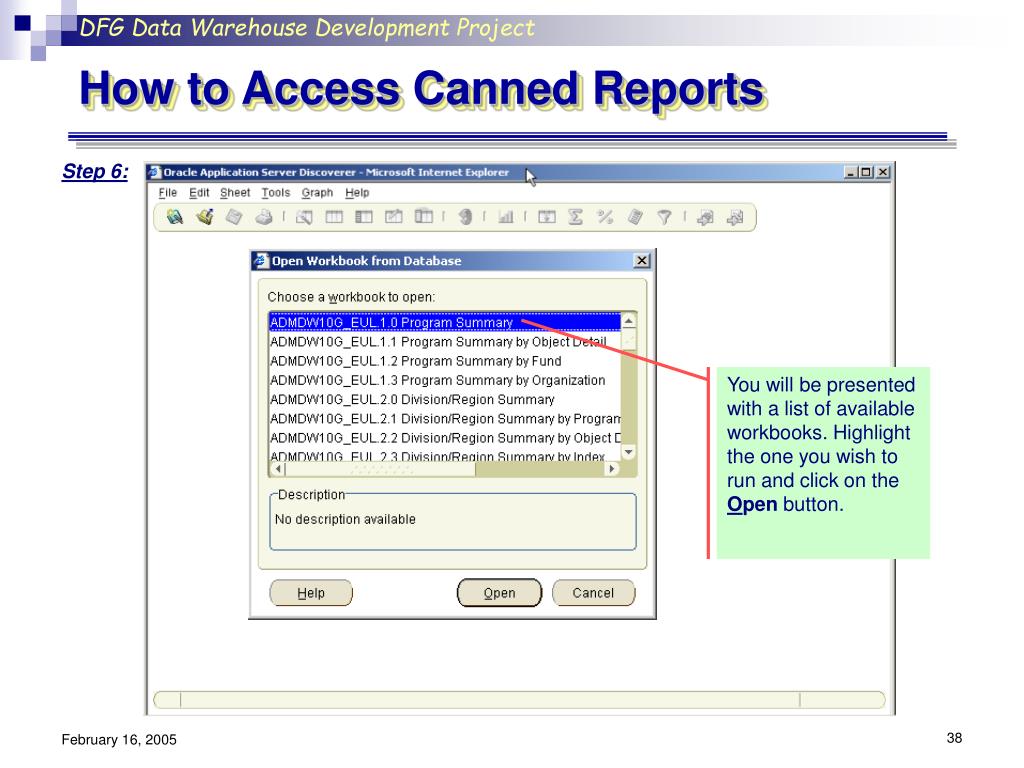Click workbook list scroll up arrow

pos(628,321)
